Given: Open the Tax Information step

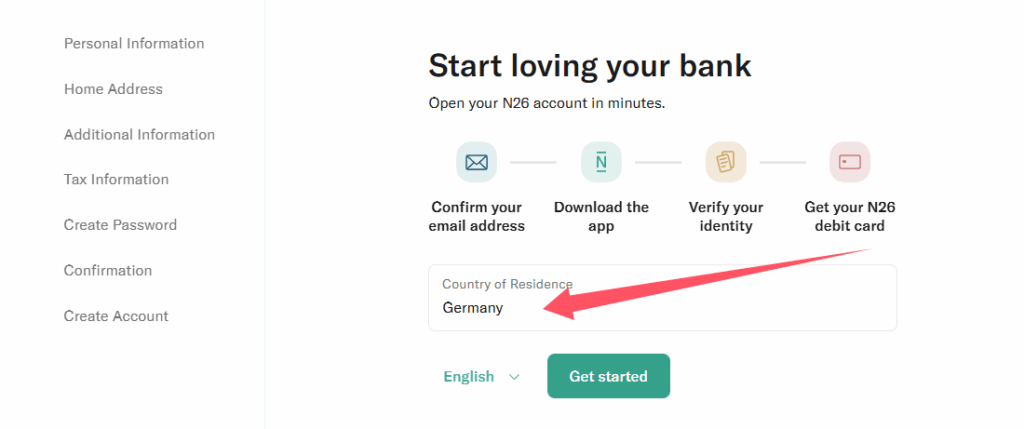Looking at the screenshot, I should [116, 180].
